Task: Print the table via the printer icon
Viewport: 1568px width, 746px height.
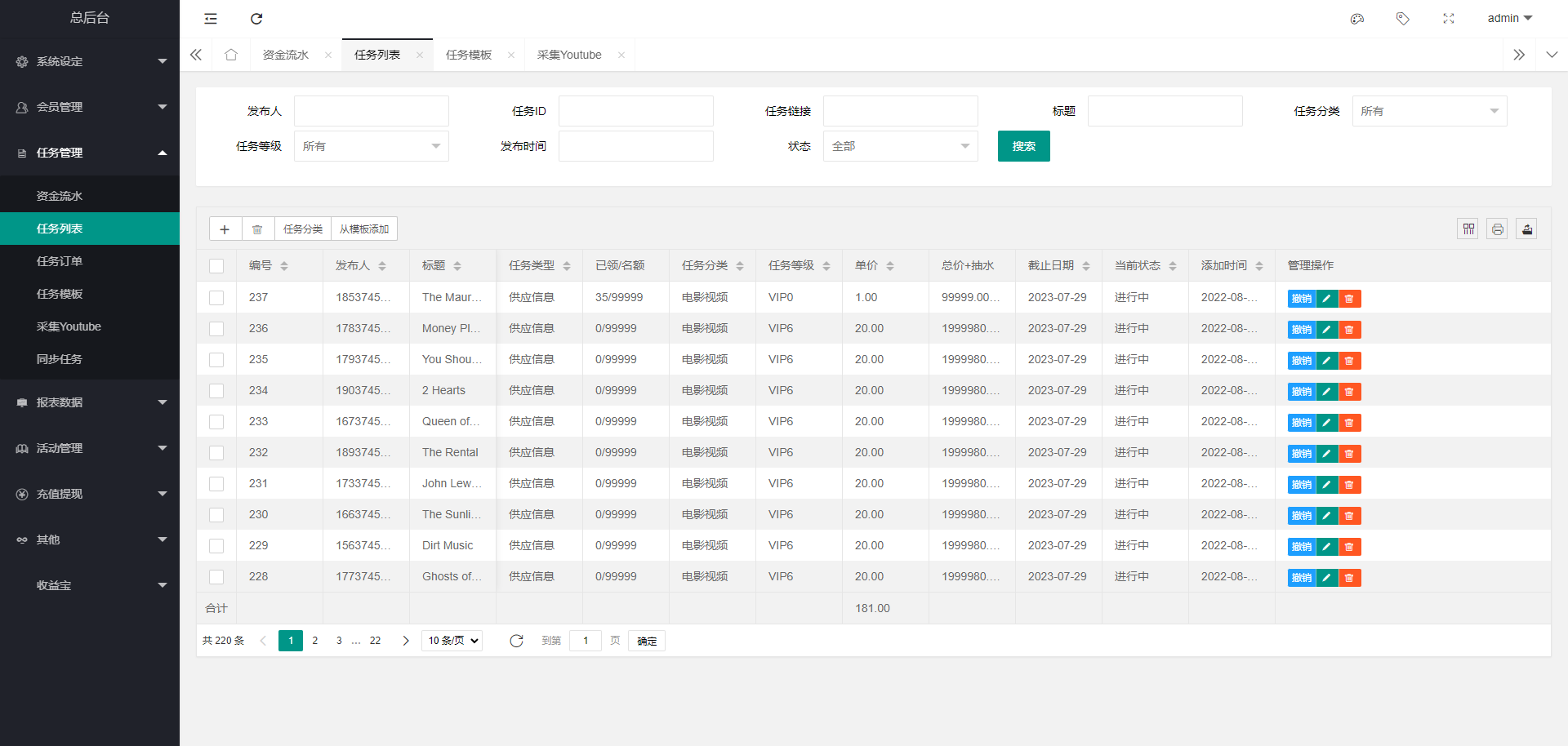Action: point(1498,229)
